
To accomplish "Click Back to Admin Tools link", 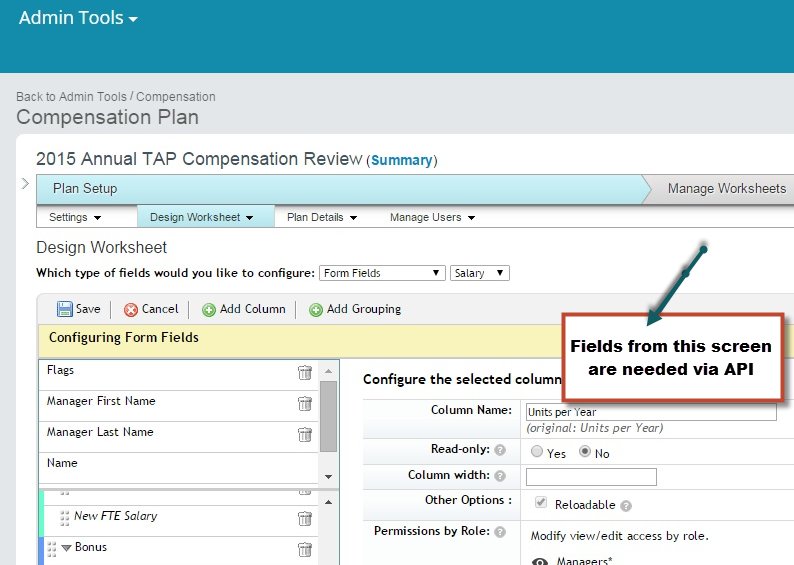I will [x=71, y=97].
